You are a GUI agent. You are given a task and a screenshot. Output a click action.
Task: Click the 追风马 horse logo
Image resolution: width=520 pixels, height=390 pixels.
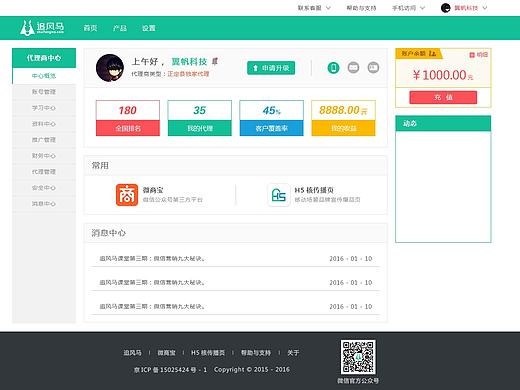point(42,27)
